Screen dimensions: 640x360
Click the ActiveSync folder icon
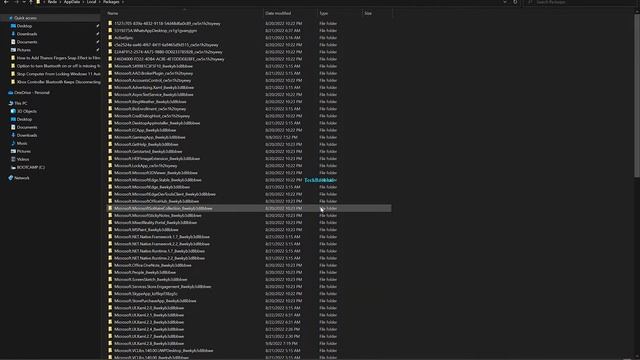click(x=110, y=38)
